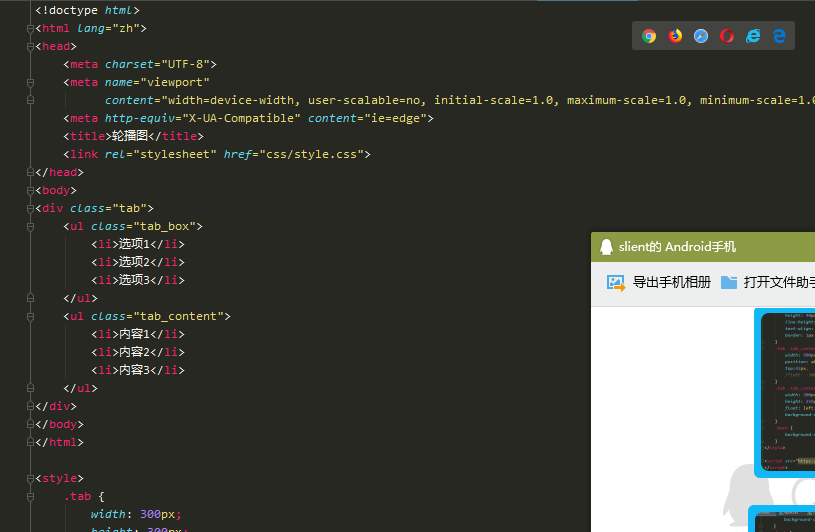Click the QQ penguin icon in title
Screen dimensions: 815x532
coord(606,246)
